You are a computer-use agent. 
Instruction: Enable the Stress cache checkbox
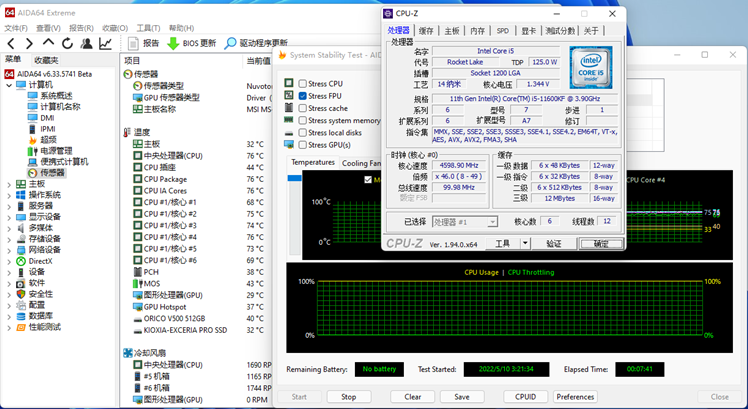pyautogui.click(x=302, y=108)
